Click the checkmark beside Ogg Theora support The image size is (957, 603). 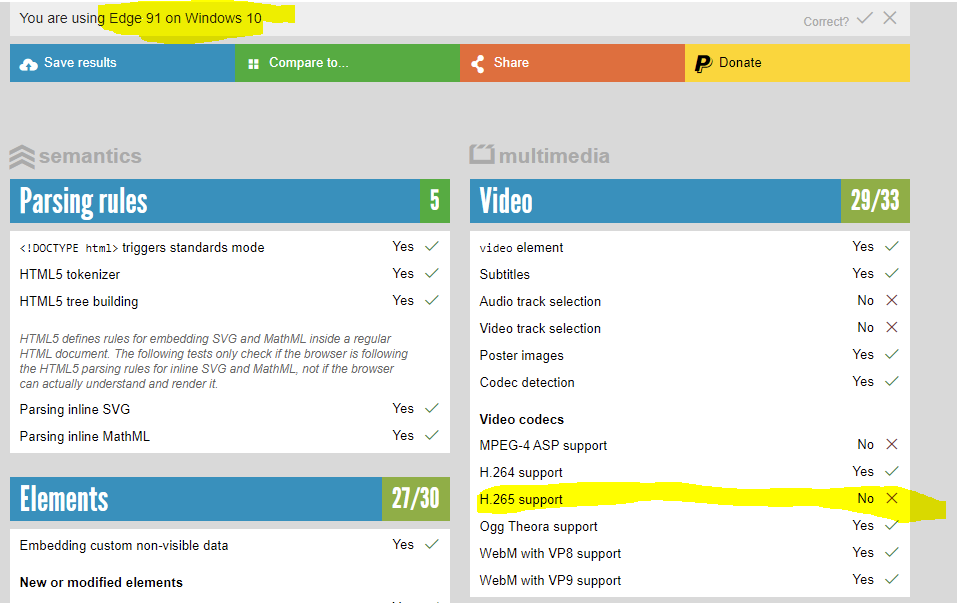point(892,525)
